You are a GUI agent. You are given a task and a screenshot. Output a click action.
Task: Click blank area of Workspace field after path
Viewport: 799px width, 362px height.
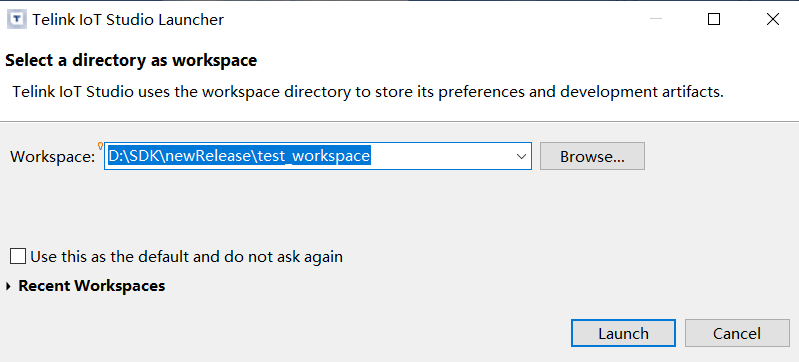[441, 156]
